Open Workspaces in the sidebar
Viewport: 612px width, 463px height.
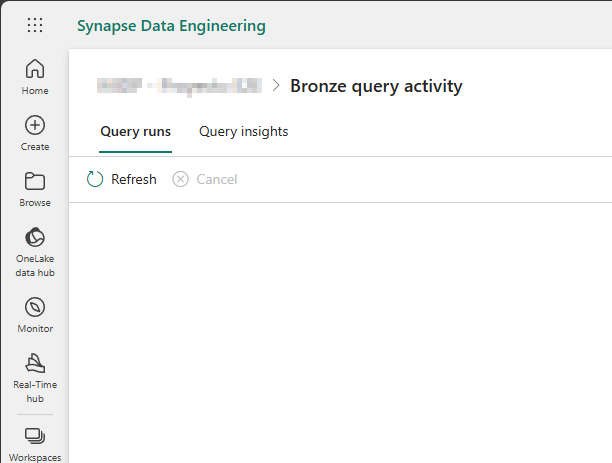pyautogui.click(x=35, y=445)
